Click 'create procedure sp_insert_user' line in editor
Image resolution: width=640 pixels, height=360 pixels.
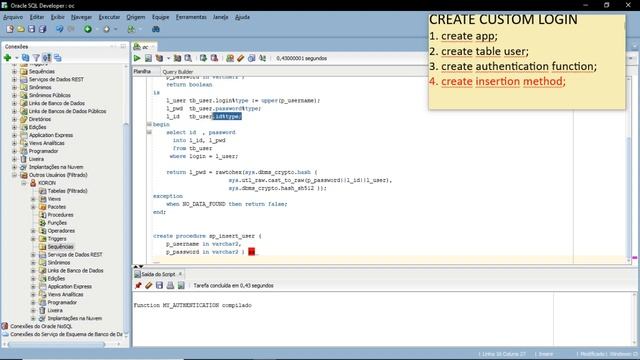pyautogui.click(x=207, y=236)
